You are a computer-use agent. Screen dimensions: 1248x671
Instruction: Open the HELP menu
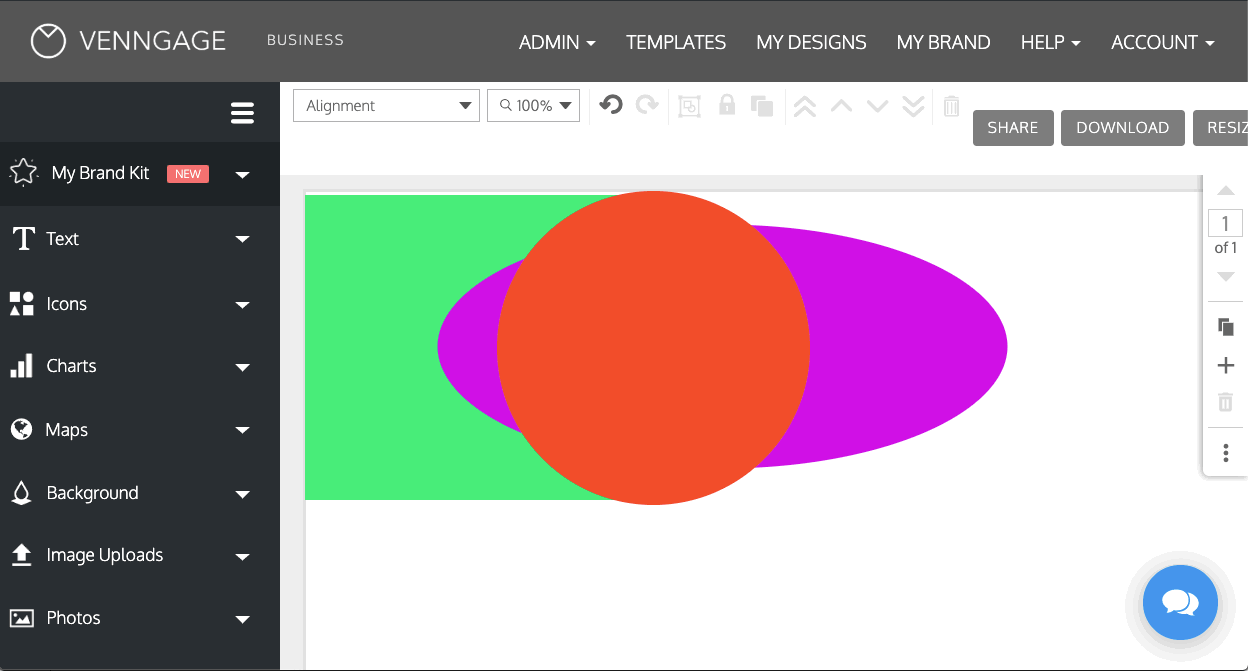1050,42
